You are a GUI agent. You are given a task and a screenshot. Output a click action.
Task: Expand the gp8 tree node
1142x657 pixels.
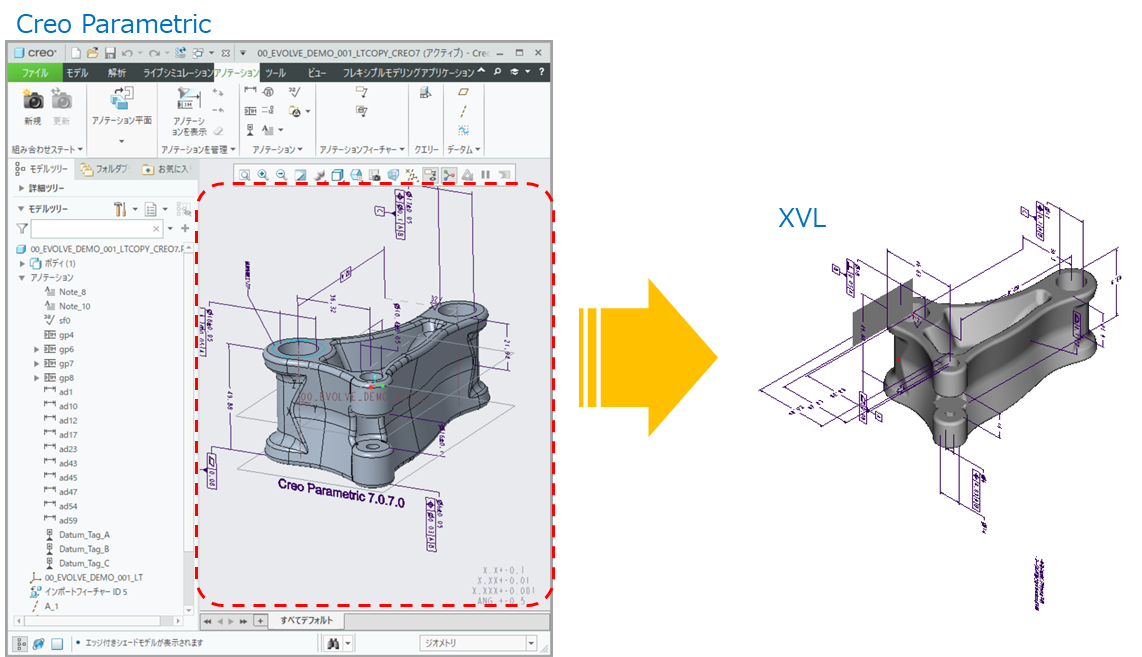point(36,378)
